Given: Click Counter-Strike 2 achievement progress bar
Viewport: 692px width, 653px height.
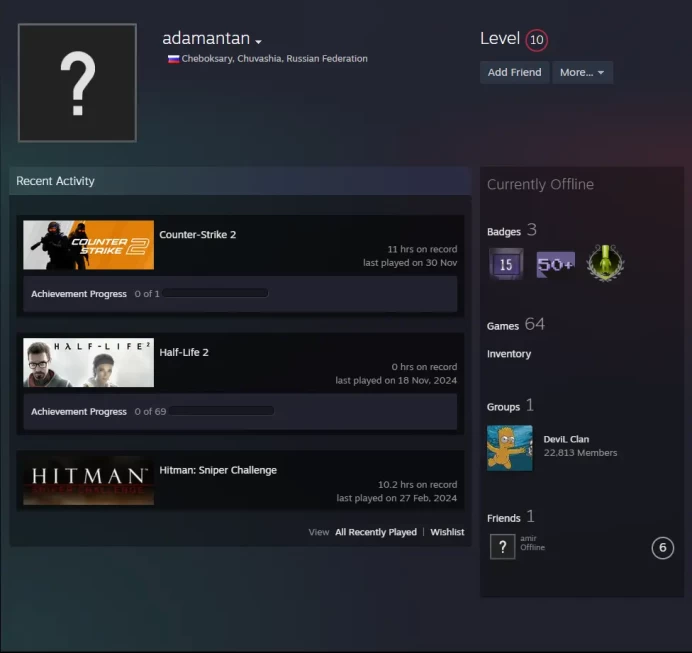Looking at the screenshot, I should coord(215,293).
